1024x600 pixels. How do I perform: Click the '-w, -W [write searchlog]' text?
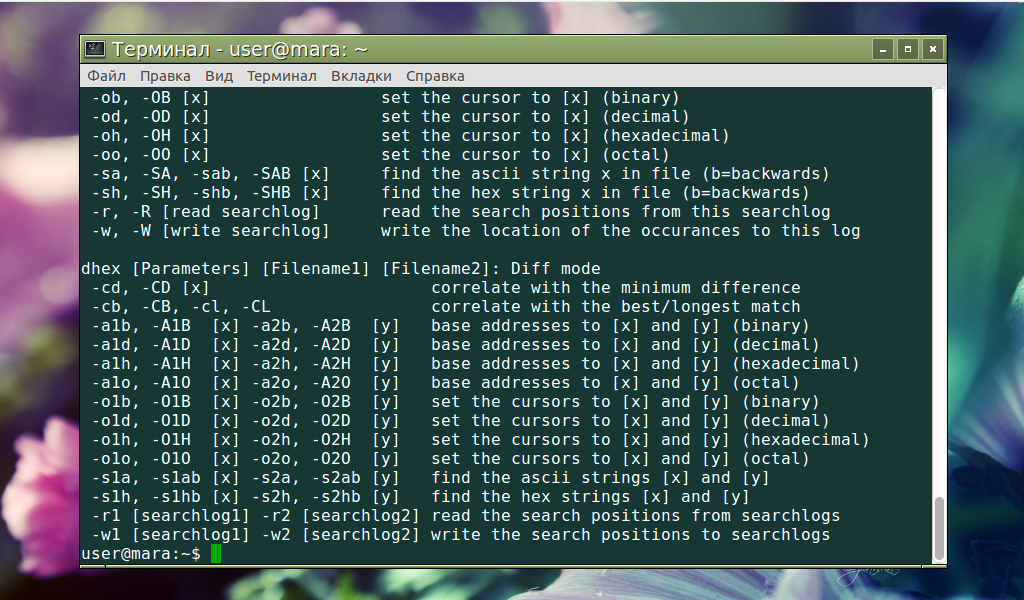210,230
